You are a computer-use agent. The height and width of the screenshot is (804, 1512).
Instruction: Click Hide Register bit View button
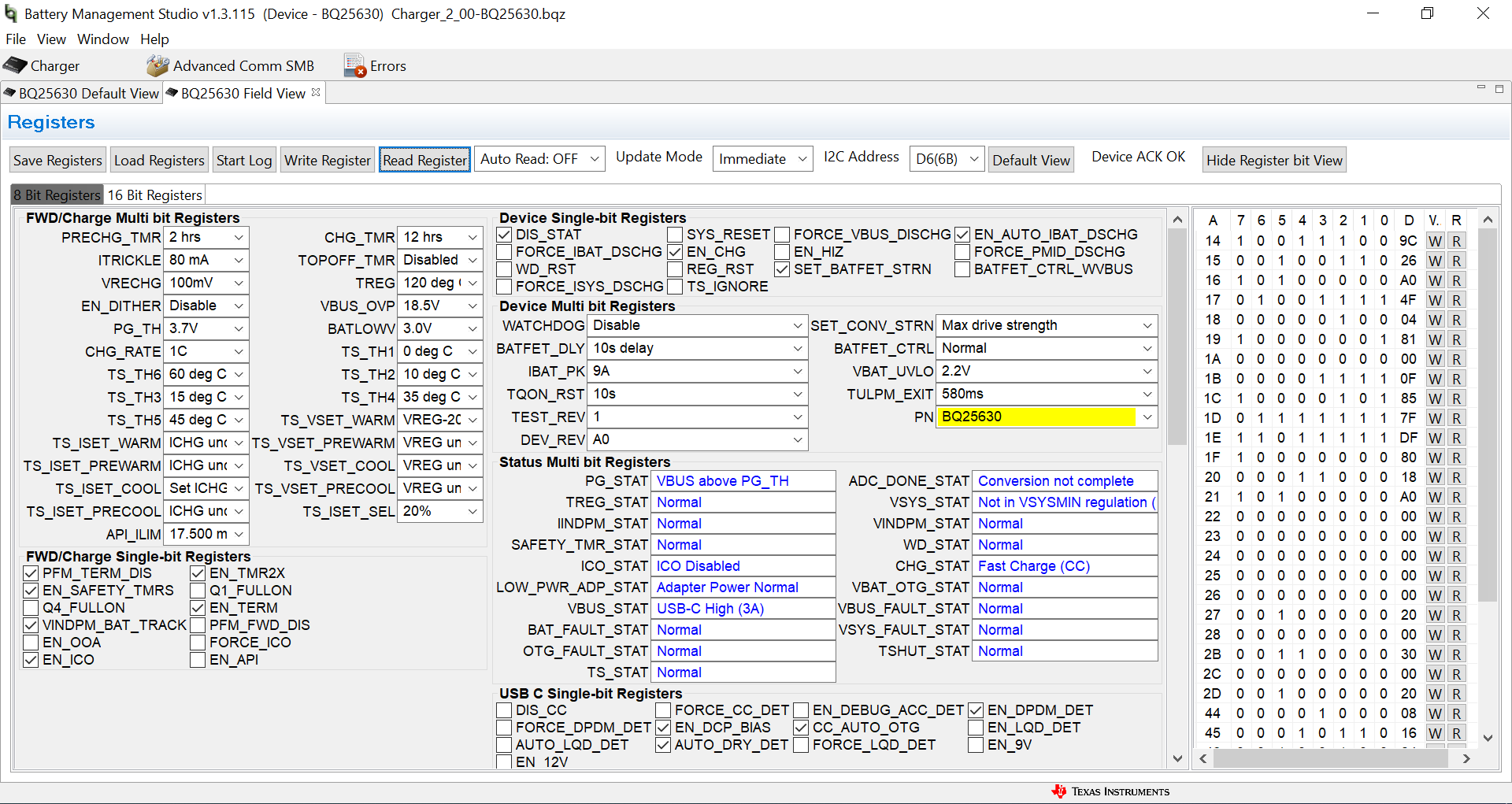(1273, 160)
